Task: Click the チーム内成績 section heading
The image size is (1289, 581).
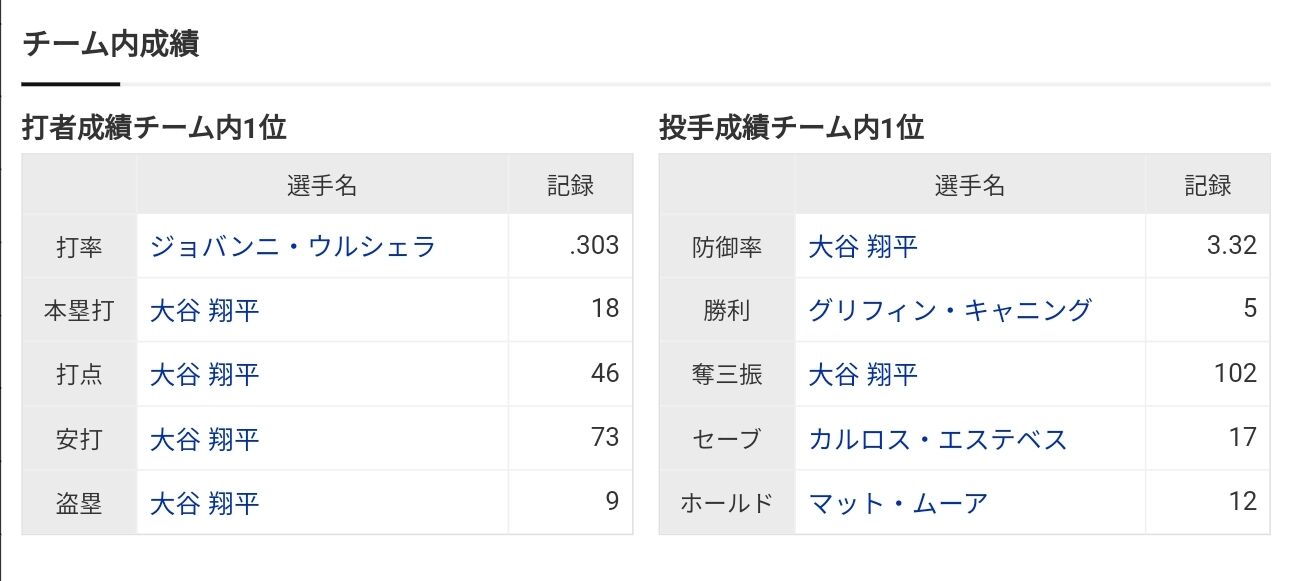Action: (x=110, y=44)
